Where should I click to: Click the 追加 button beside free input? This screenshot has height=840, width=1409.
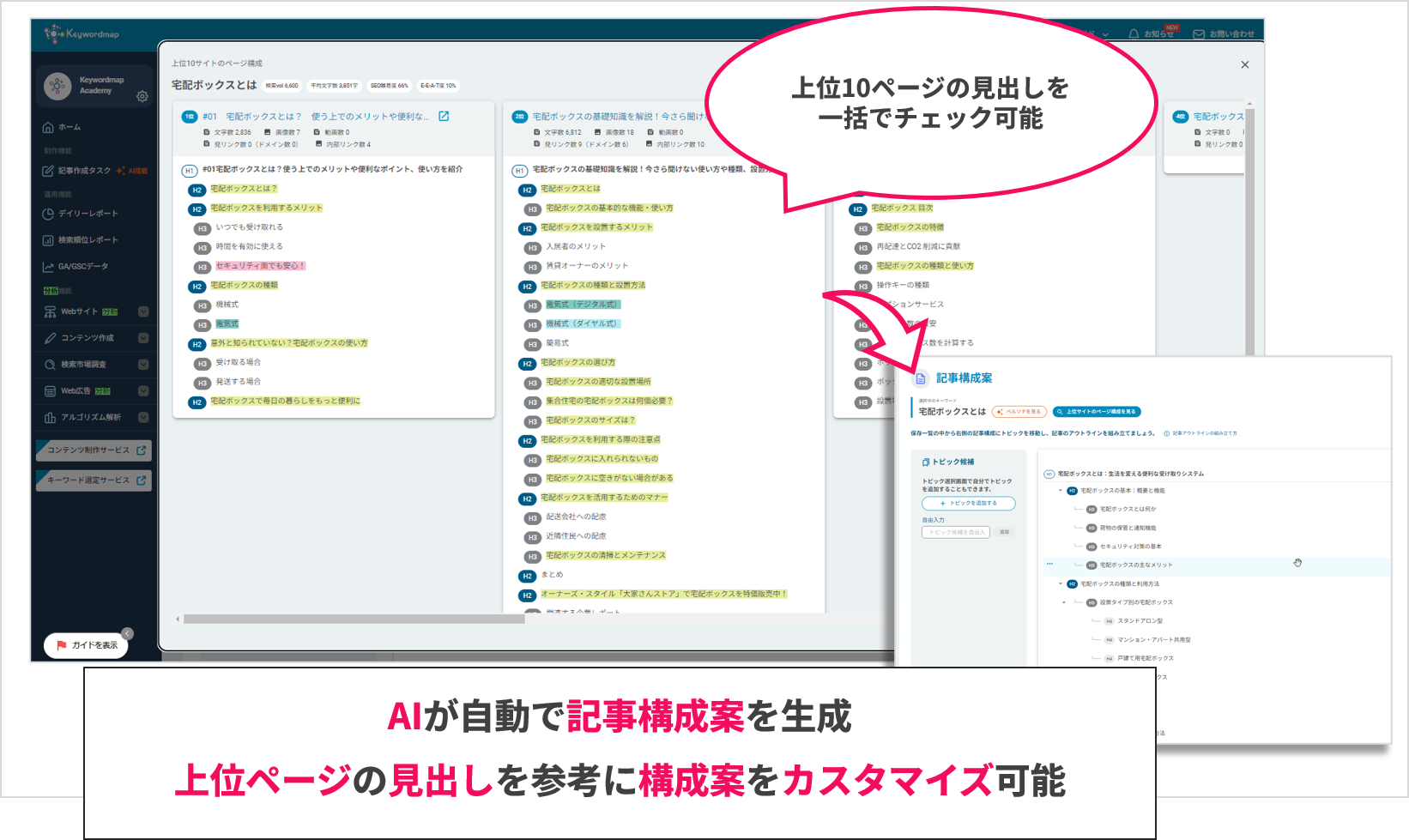[1004, 532]
